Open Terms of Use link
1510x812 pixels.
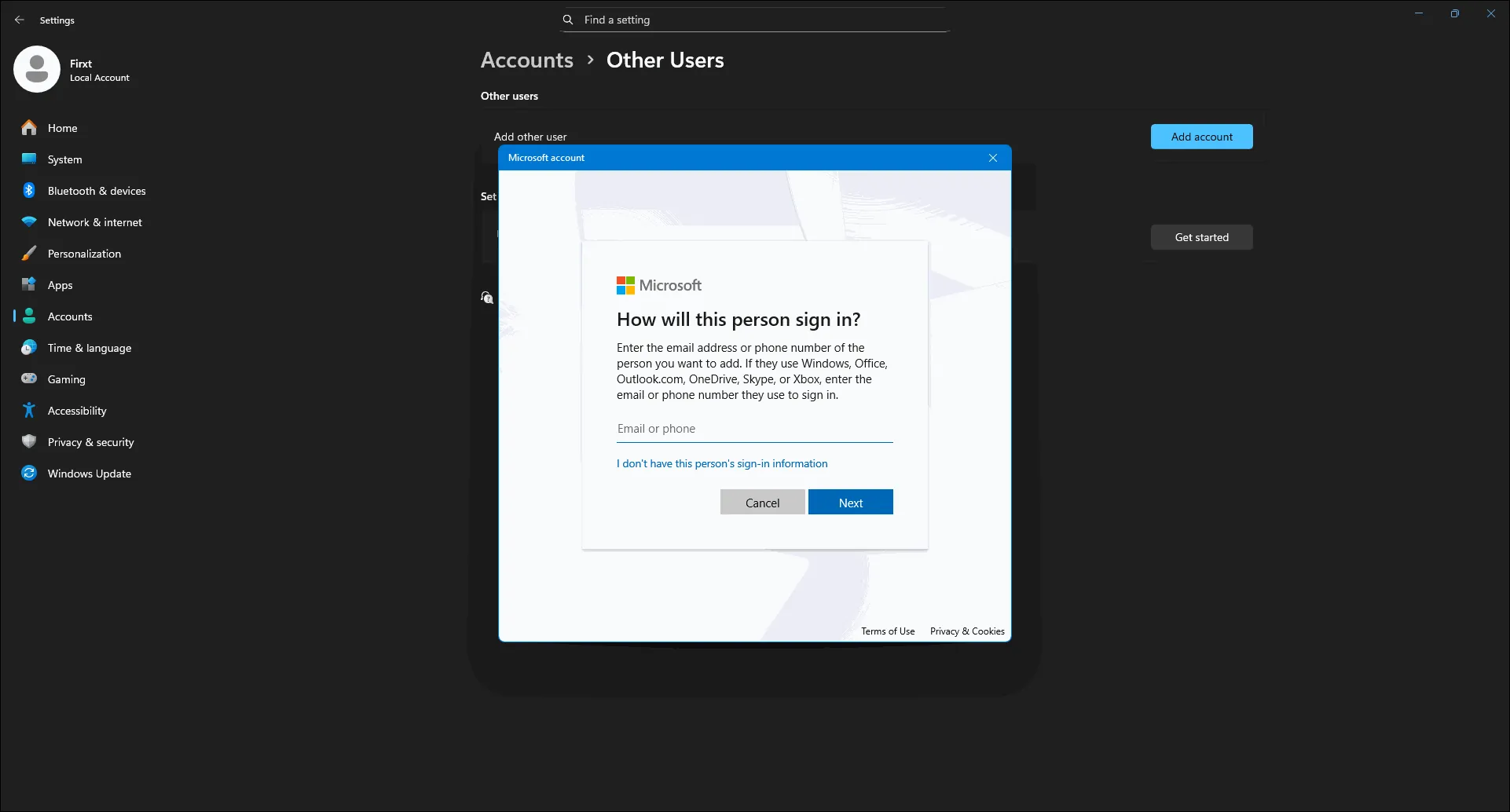[x=887, y=631]
